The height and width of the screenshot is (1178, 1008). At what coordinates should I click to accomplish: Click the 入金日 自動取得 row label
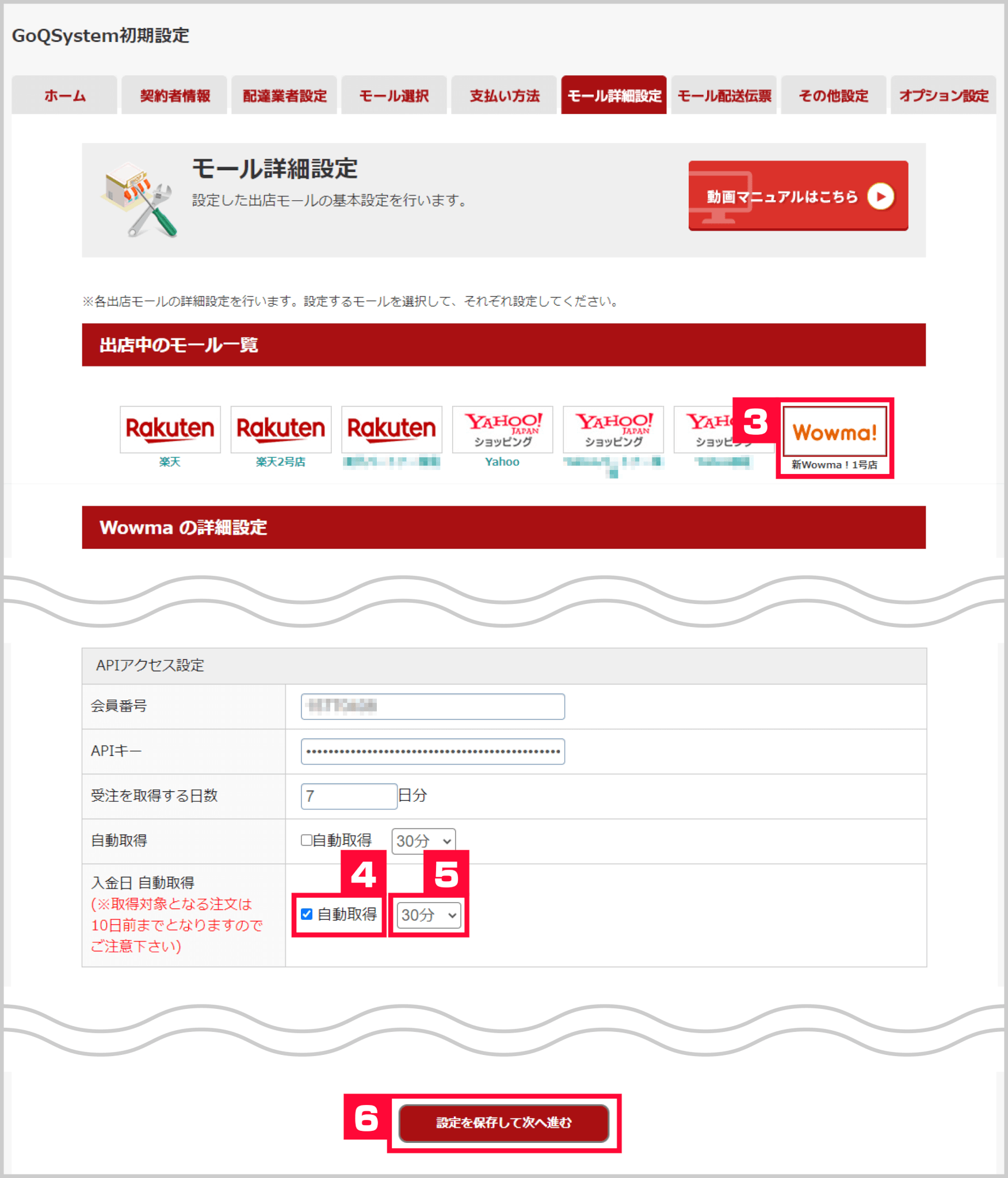pyautogui.click(x=143, y=882)
